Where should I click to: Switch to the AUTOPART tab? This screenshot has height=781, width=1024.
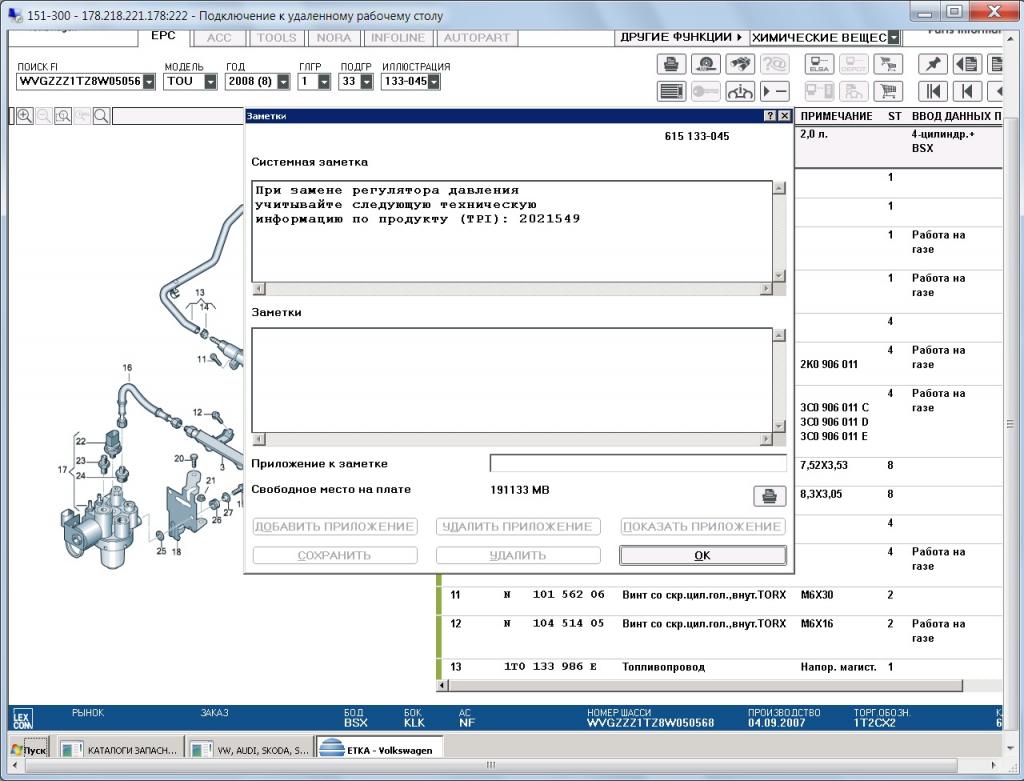click(477, 38)
